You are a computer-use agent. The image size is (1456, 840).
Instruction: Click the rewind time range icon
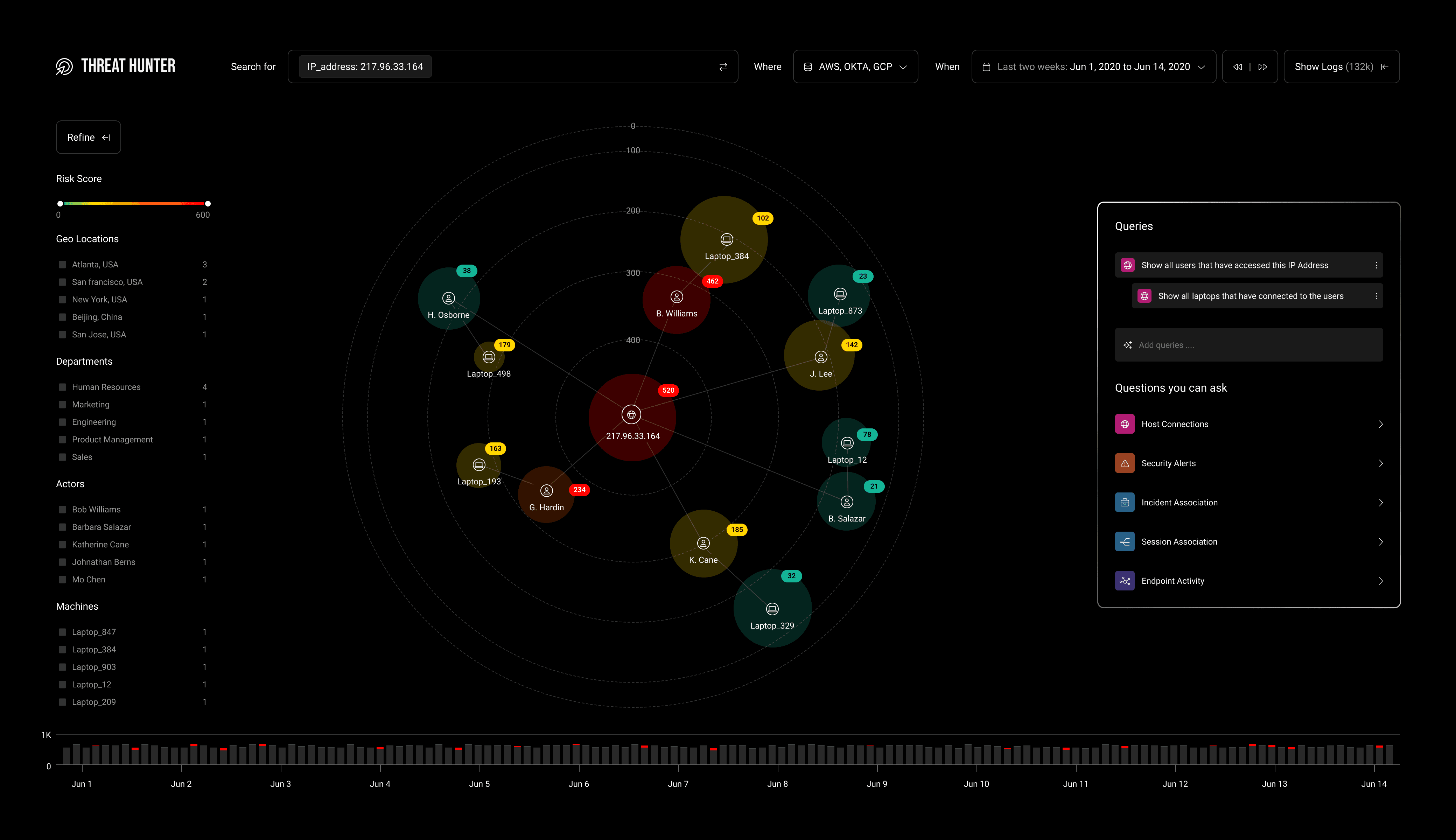pos(1237,67)
